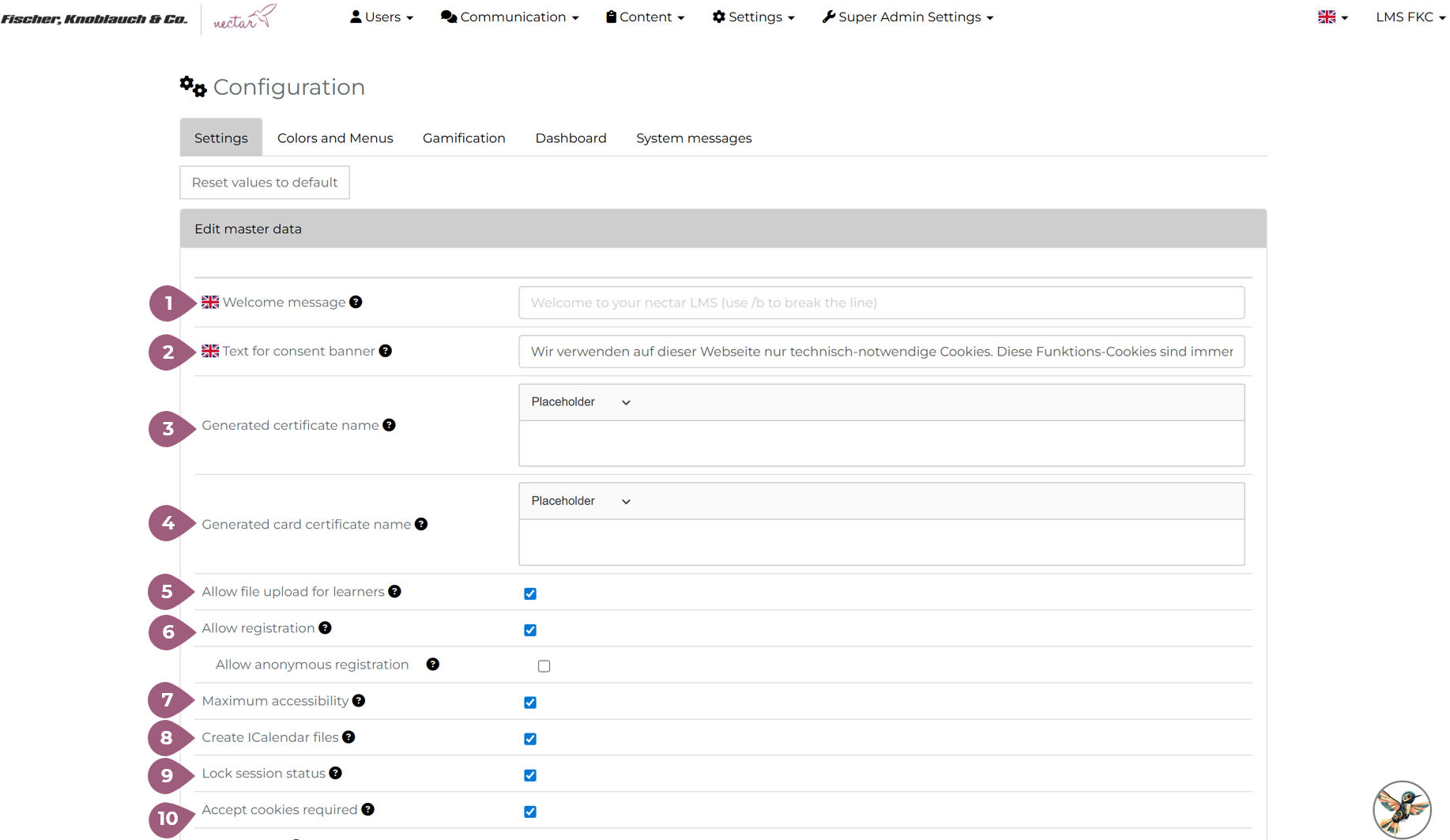Click help icon for Maximum accessibility
Image resolution: width=1450 pixels, height=840 pixels.
pos(359,701)
